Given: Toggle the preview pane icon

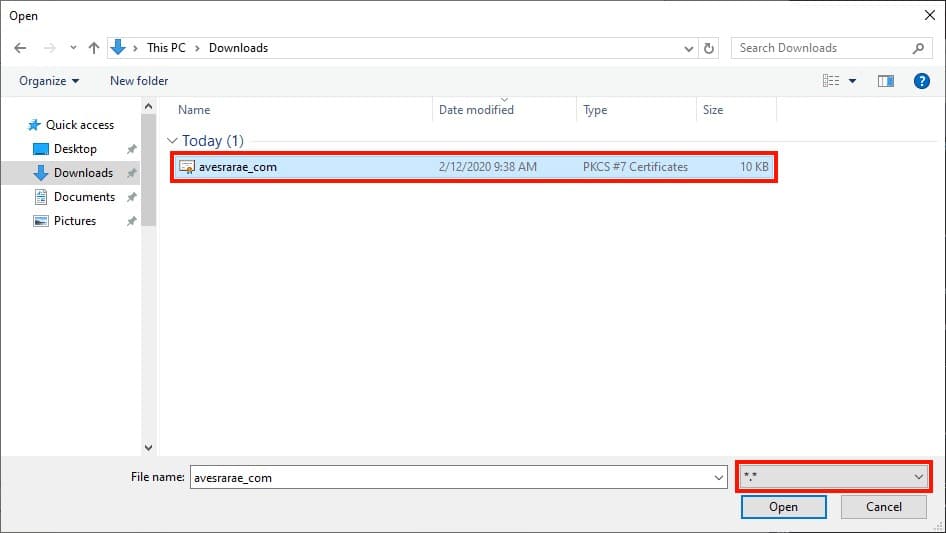Looking at the screenshot, I should pyautogui.click(x=885, y=81).
